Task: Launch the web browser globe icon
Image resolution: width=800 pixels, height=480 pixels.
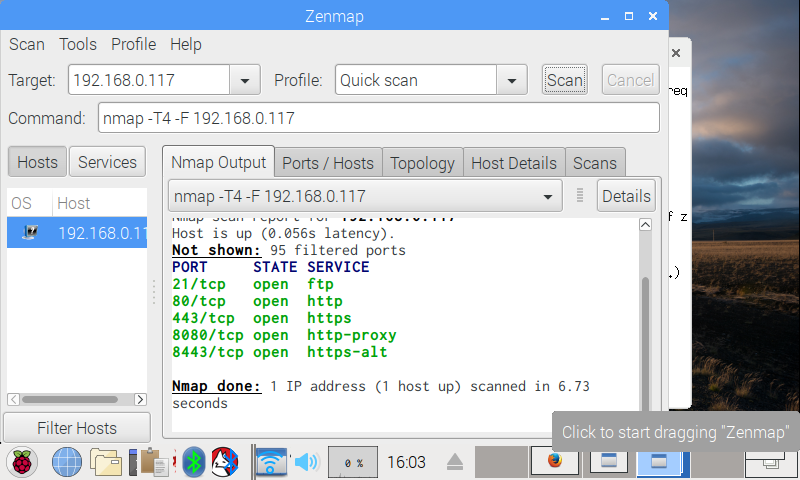Action: [x=66, y=462]
